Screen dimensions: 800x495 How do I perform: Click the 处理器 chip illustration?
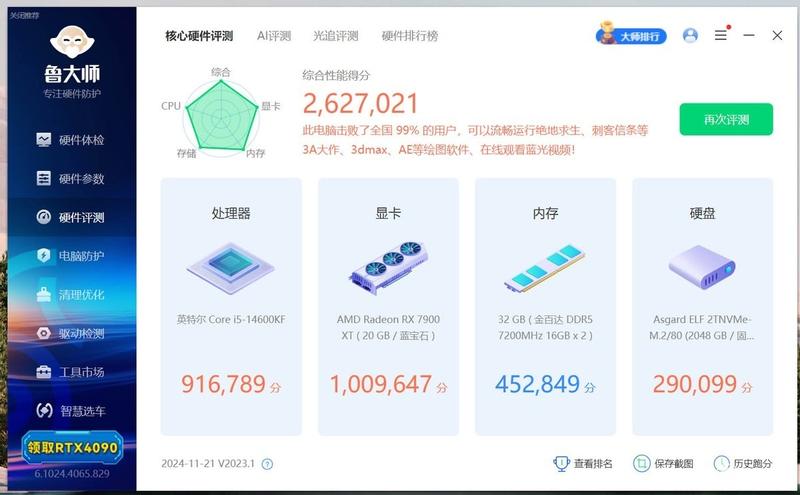(x=231, y=267)
